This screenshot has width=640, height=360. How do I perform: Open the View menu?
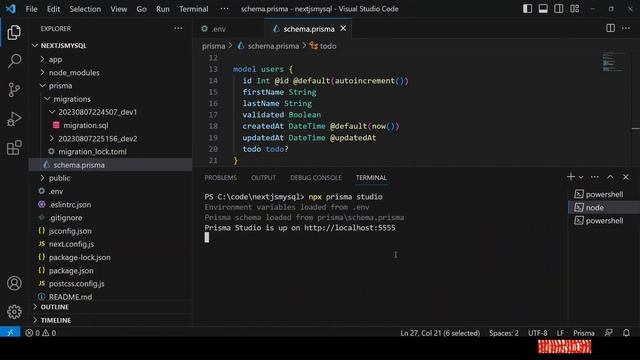coord(118,9)
